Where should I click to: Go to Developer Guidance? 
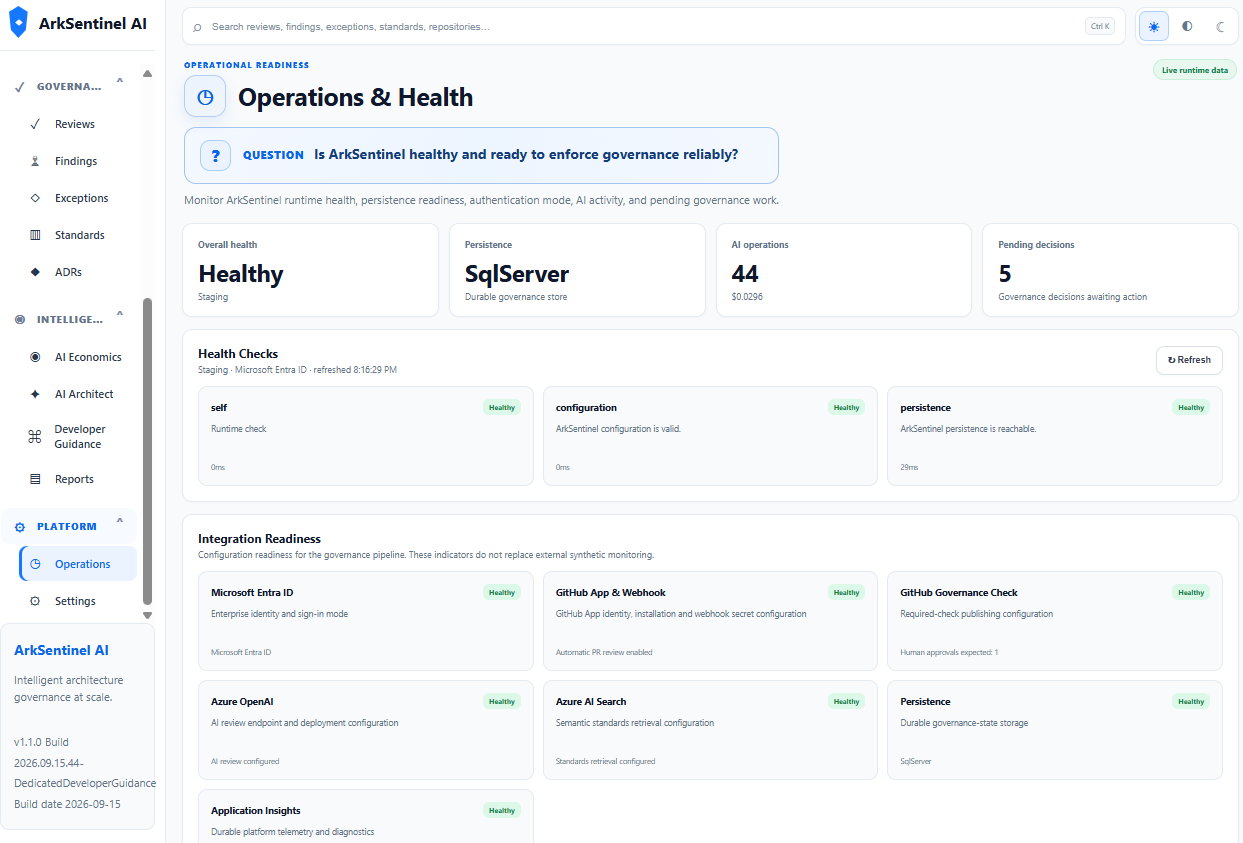tap(78, 436)
